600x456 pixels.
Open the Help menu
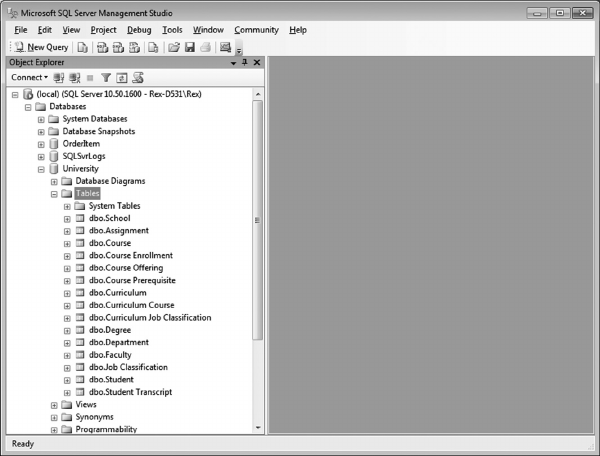[298, 30]
